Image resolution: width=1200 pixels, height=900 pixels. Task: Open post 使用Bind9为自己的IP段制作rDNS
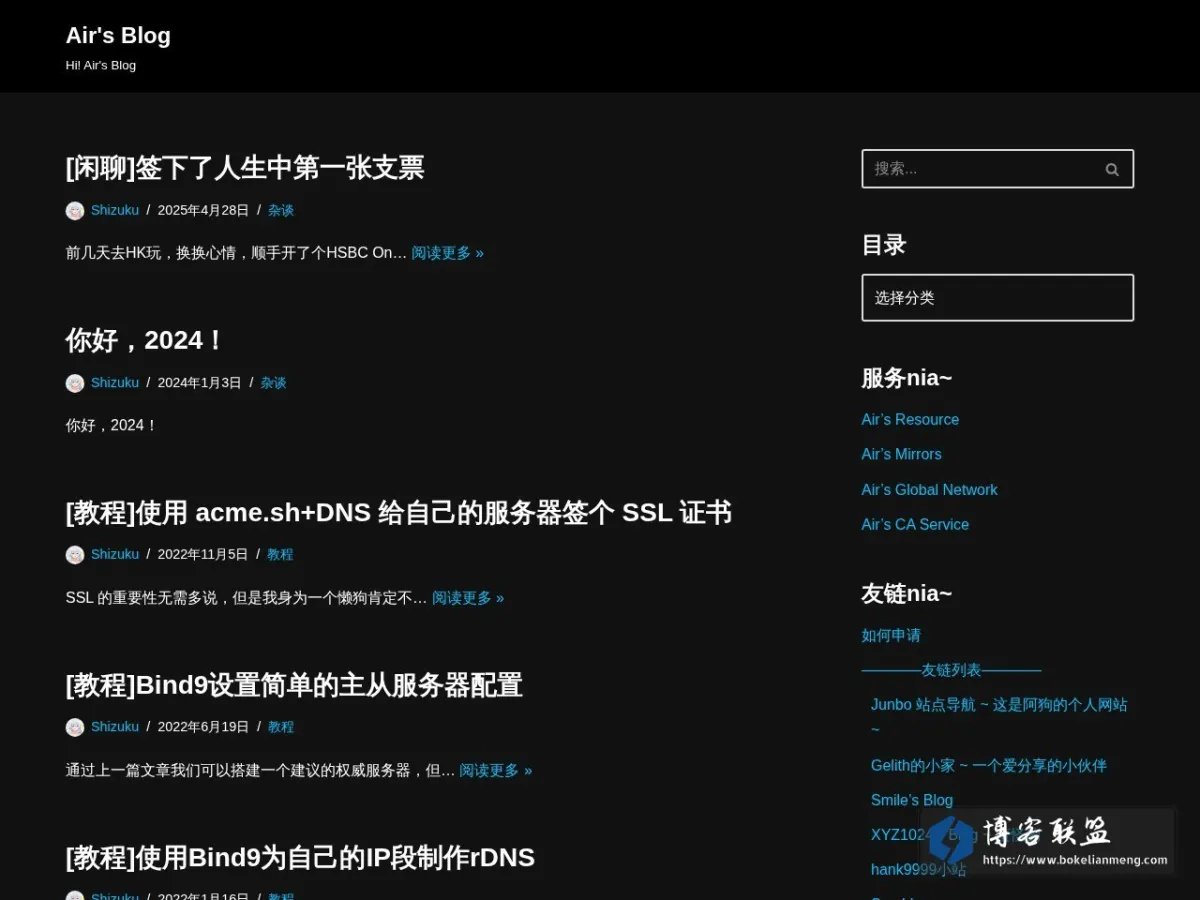[x=300, y=857]
